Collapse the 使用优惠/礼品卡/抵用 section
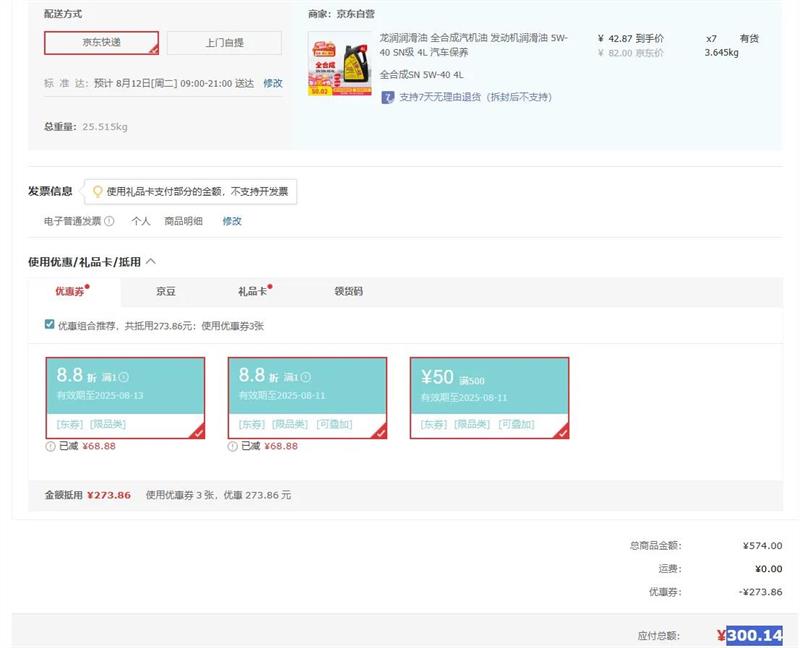This screenshot has width=800, height=648. (x=151, y=262)
